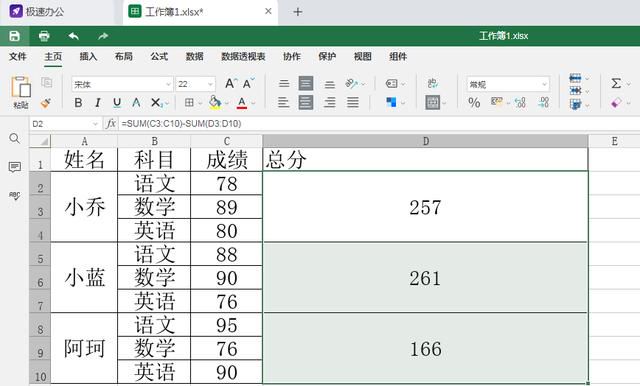Click the clear eraser icon
The width and height of the screenshot is (640, 386).
[616, 102]
